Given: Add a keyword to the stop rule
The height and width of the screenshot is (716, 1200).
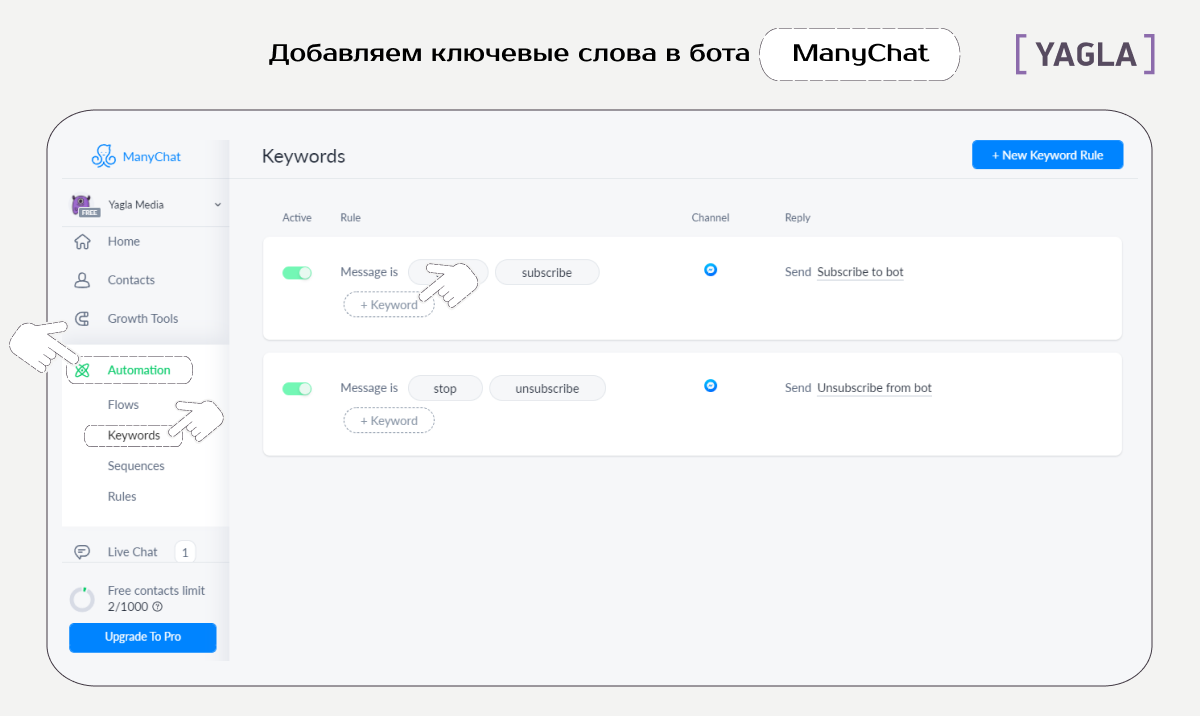Looking at the screenshot, I should (389, 421).
